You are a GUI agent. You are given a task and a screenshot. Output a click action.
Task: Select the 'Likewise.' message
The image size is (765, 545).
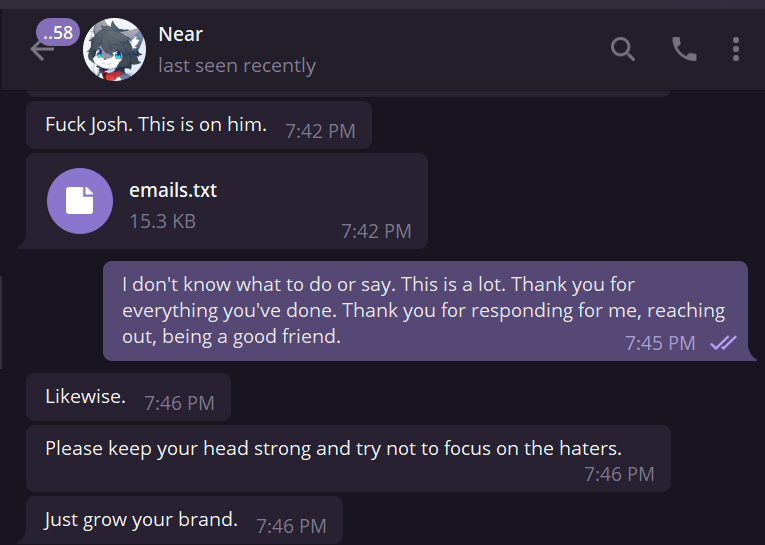click(x=86, y=397)
